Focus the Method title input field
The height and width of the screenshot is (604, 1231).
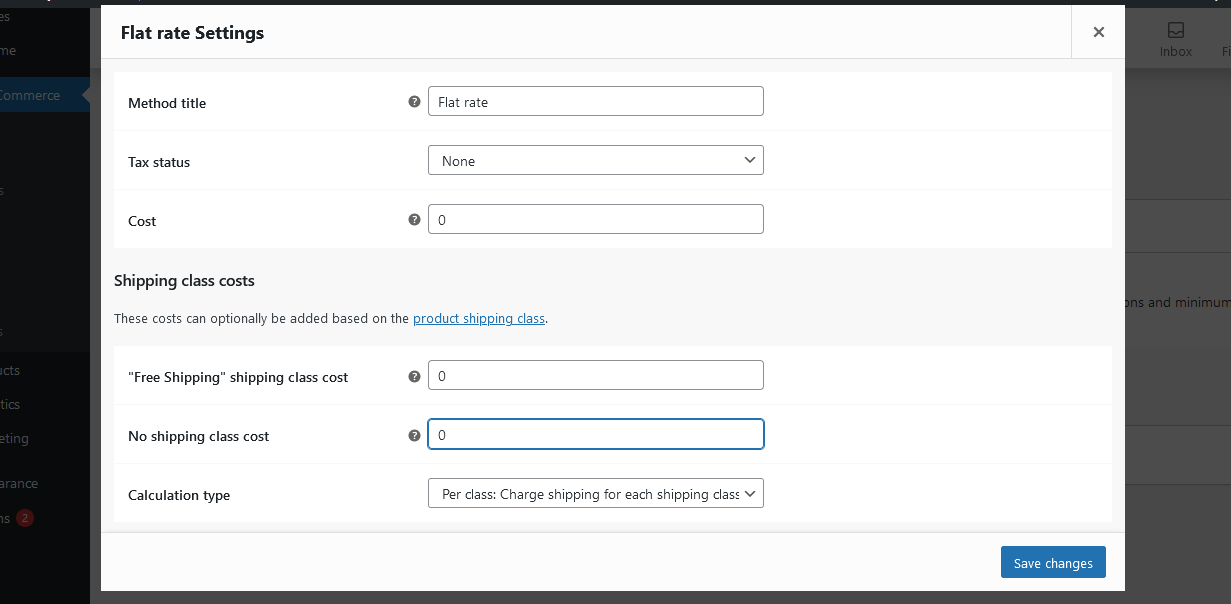[596, 101]
